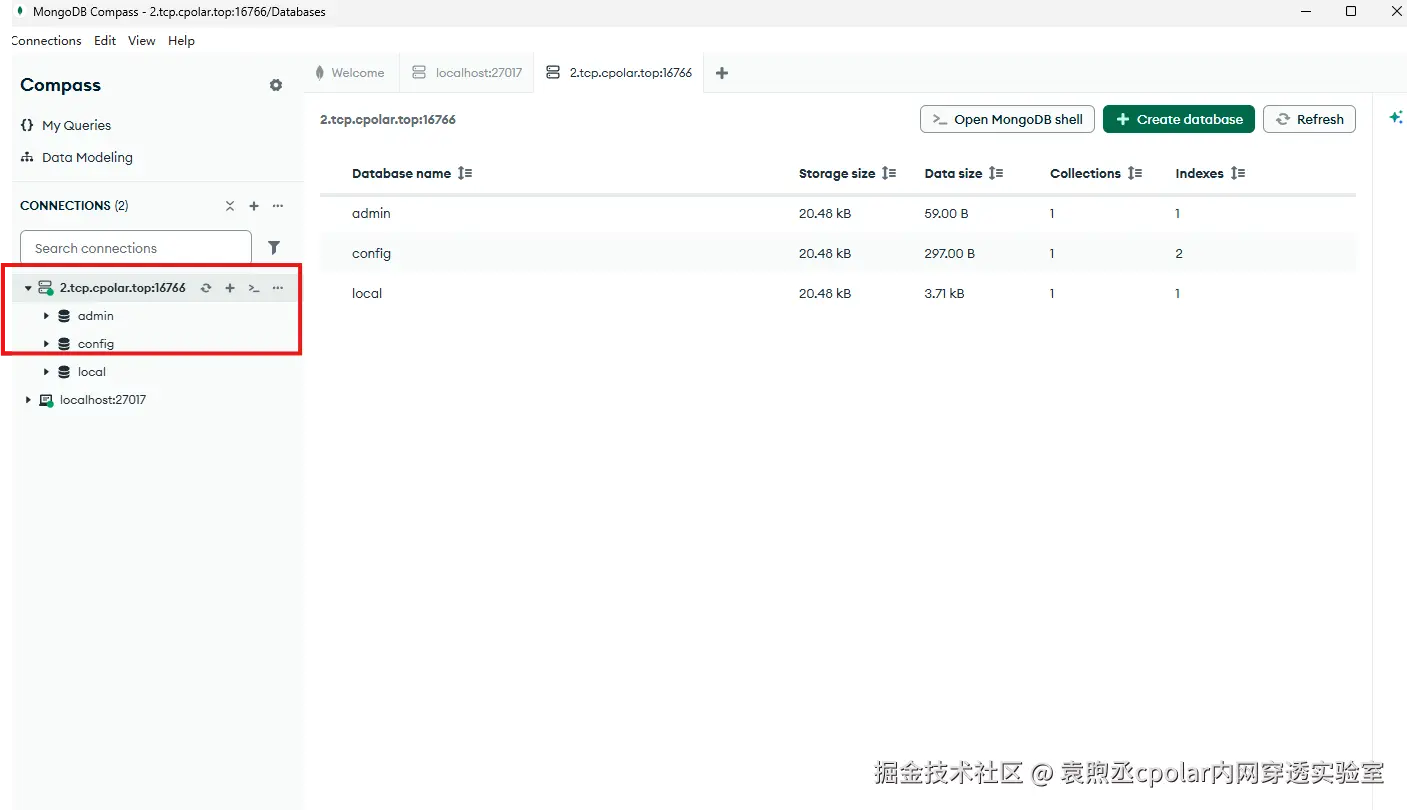Viewport: 1407px width, 810px height.
Task: Open the View menu
Action: click(142, 41)
